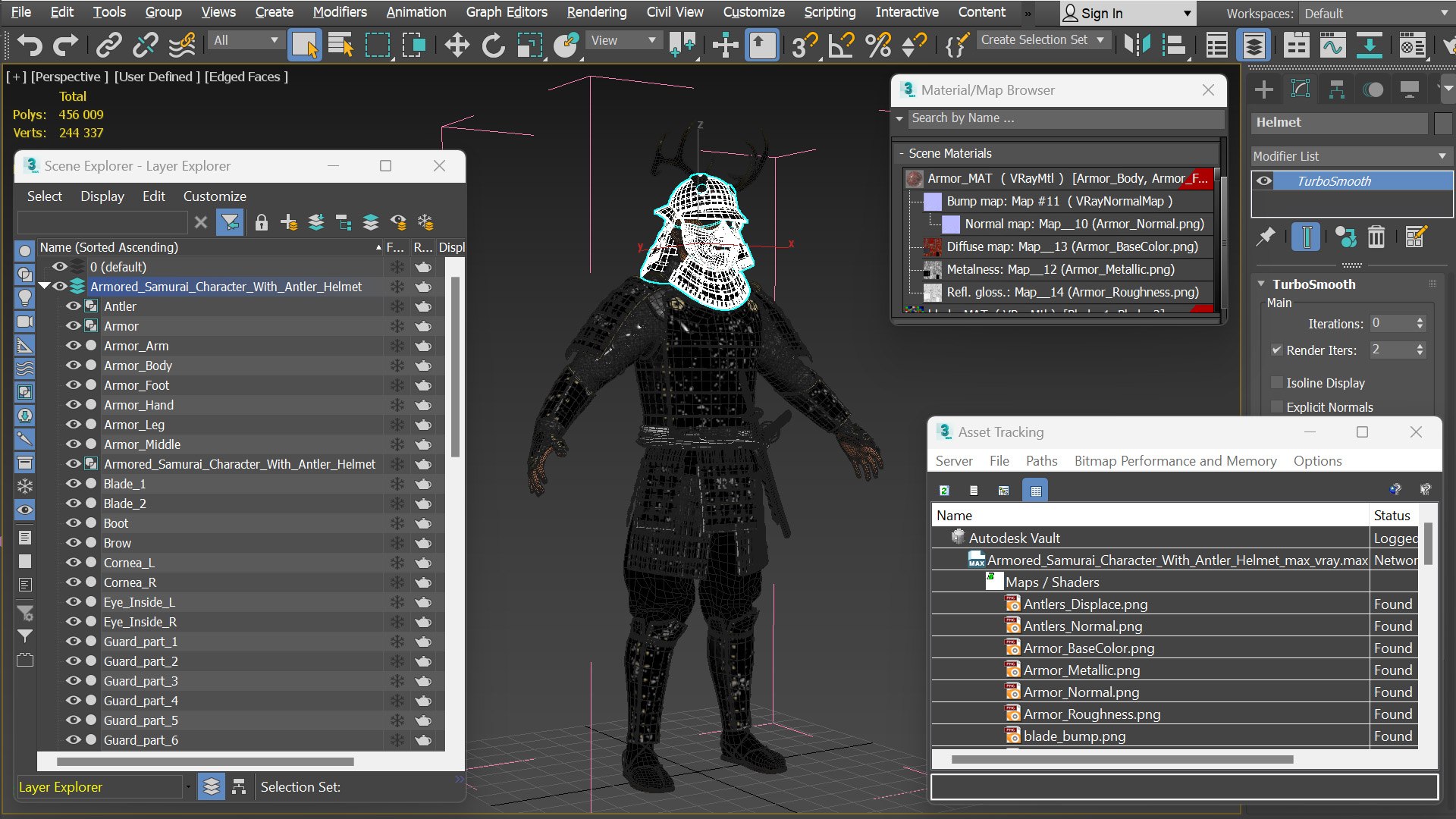Image resolution: width=1456 pixels, height=819 pixels.
Task: Hide the Guard_part_3 object
Action: click(73, 681)
